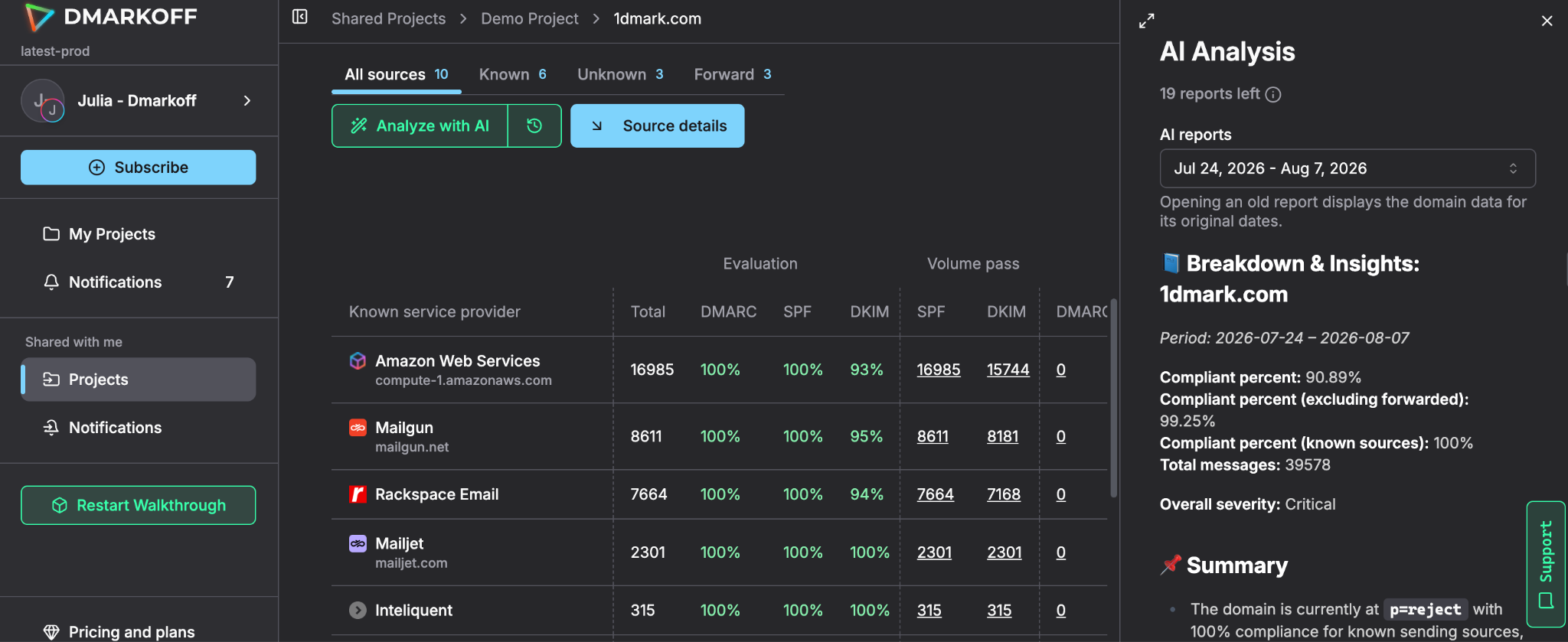
Task: Click the Notifications bell icon under My Projects
Action: [x=51, y=282]
